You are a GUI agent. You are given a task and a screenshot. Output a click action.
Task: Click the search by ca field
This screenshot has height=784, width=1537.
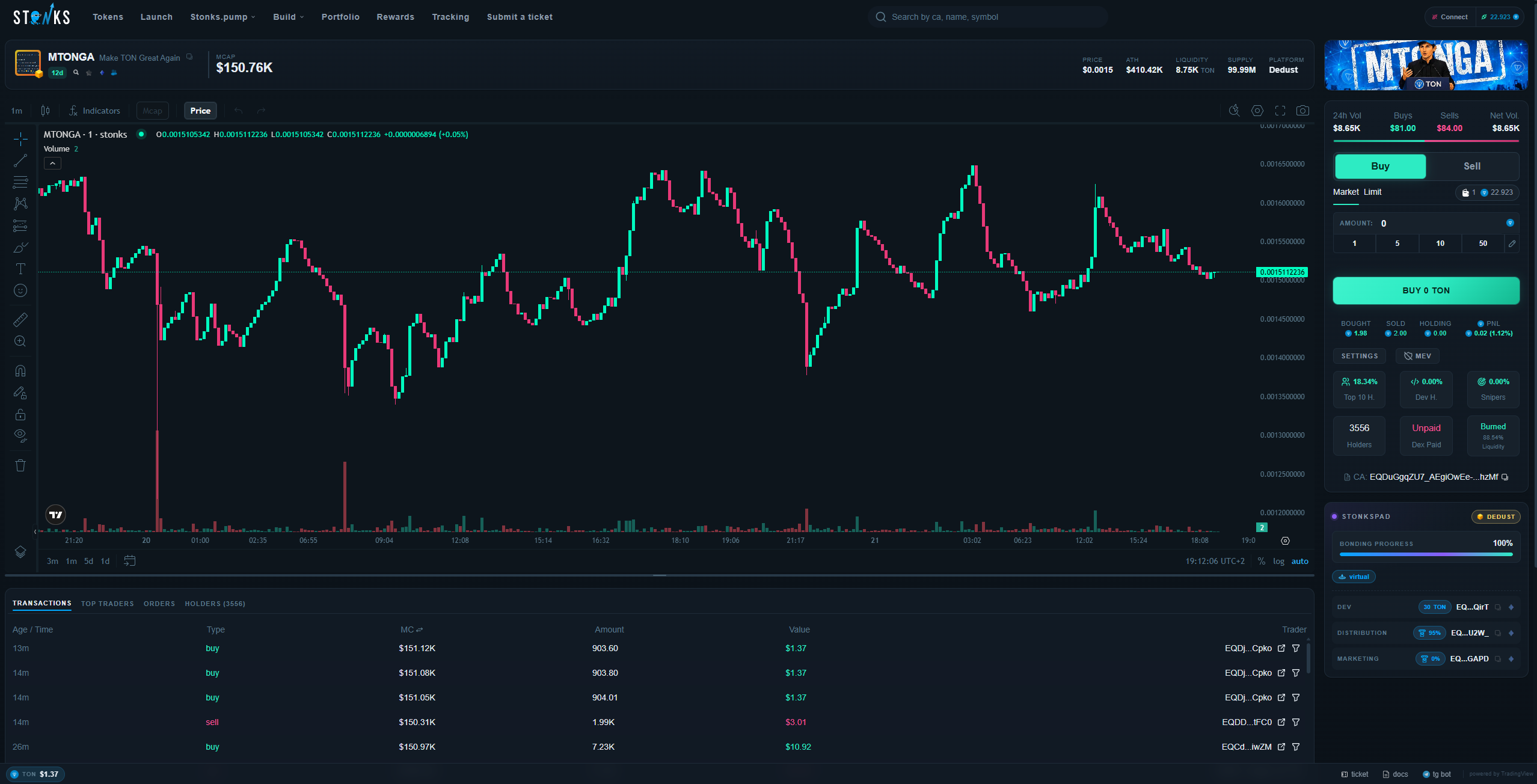click(986, 17)
